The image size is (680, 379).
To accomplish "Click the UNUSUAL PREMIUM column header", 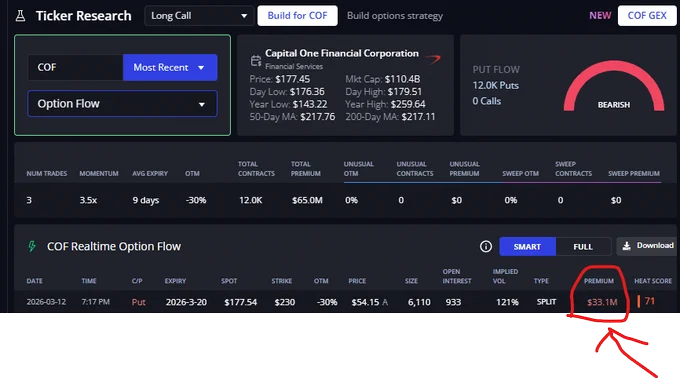I will tap(464, 169).
